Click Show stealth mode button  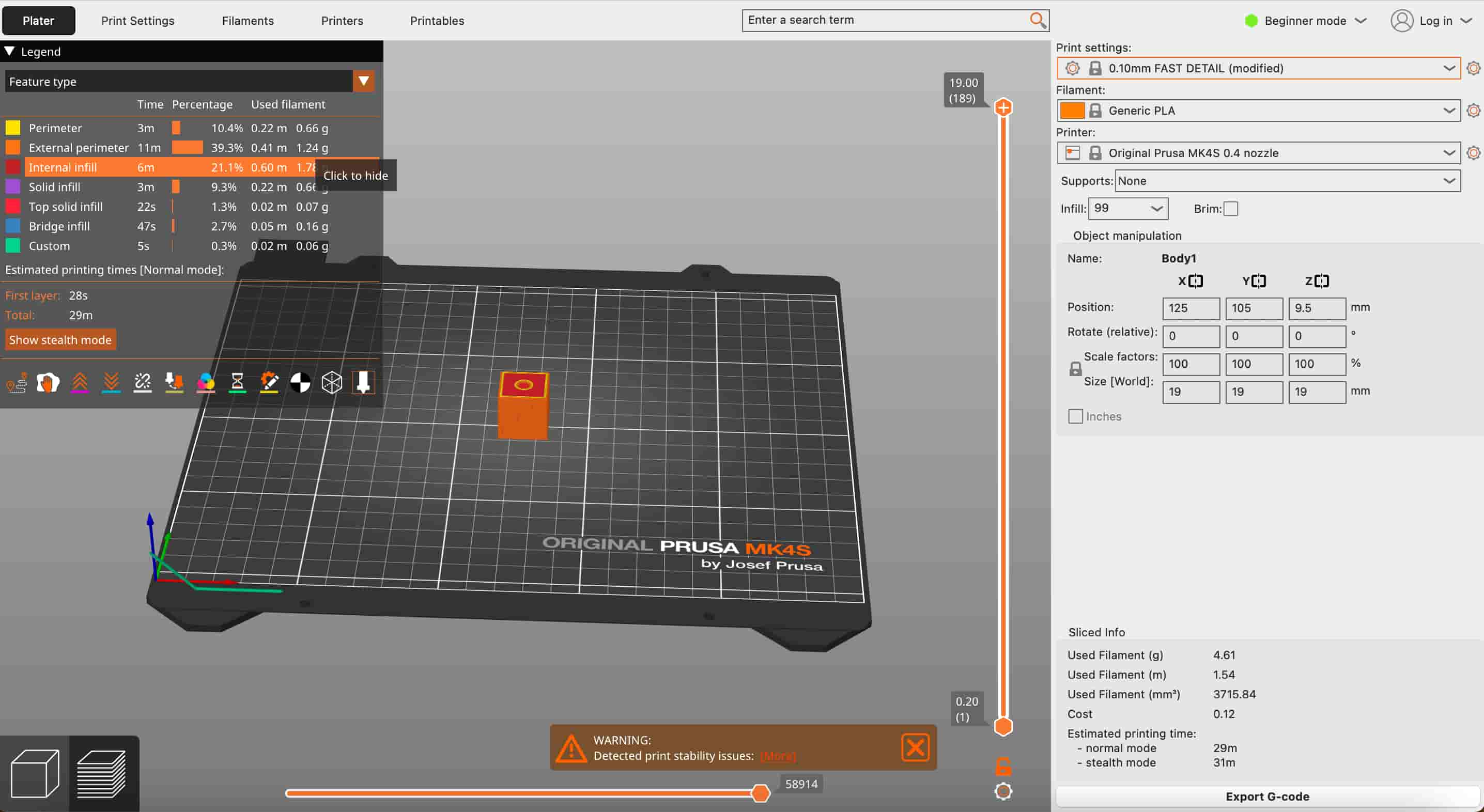click(x=60, y=340)
